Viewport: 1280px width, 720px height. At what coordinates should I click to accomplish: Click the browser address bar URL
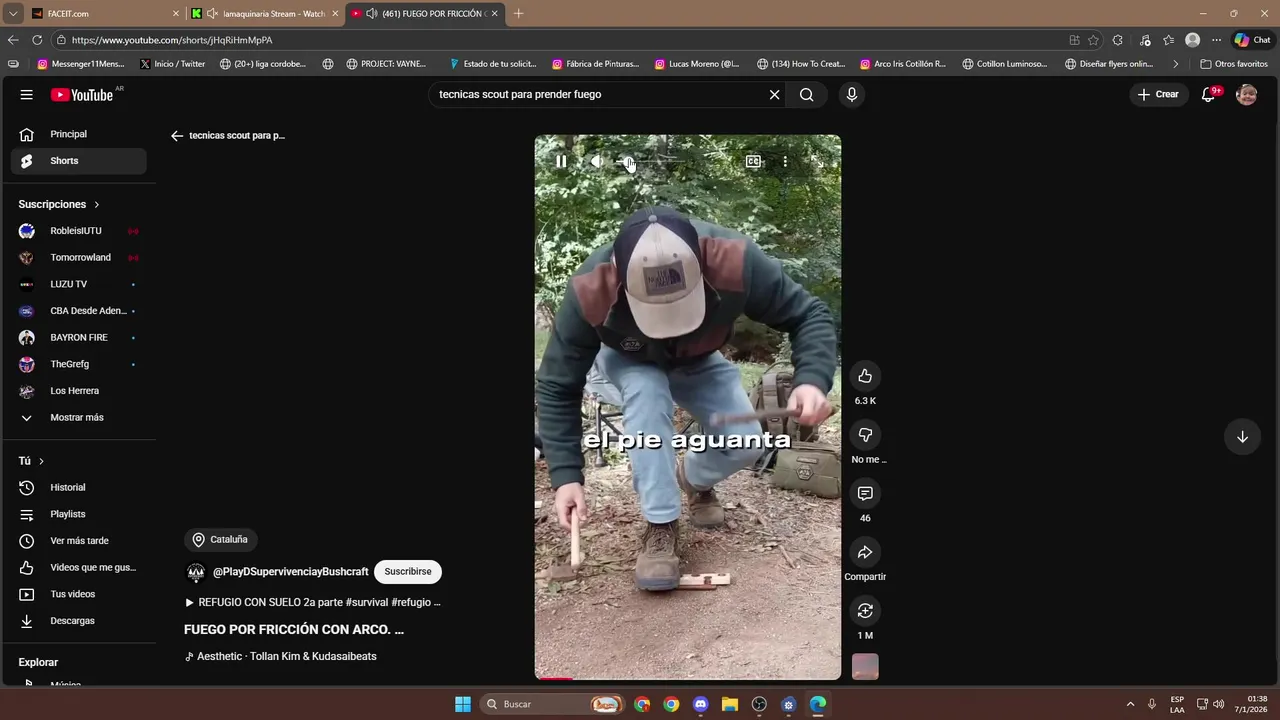[x=172, y=40]
